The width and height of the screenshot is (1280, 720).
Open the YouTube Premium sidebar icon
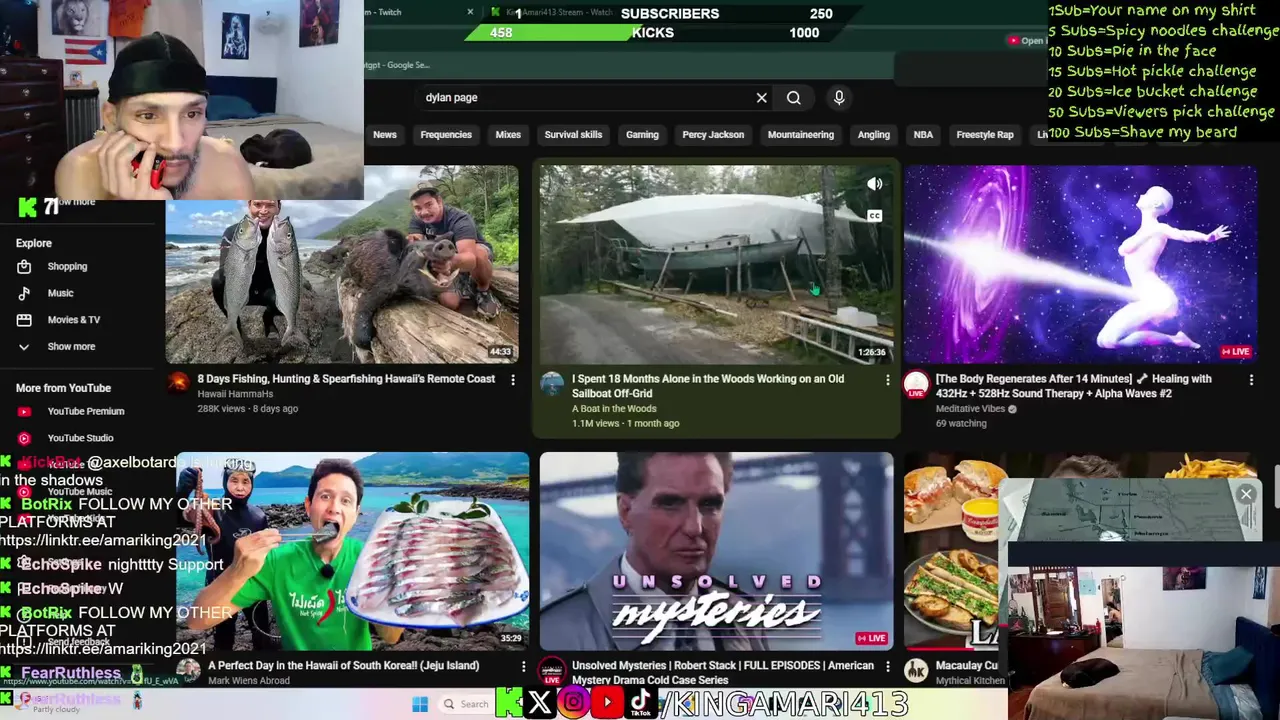[24, 411]
